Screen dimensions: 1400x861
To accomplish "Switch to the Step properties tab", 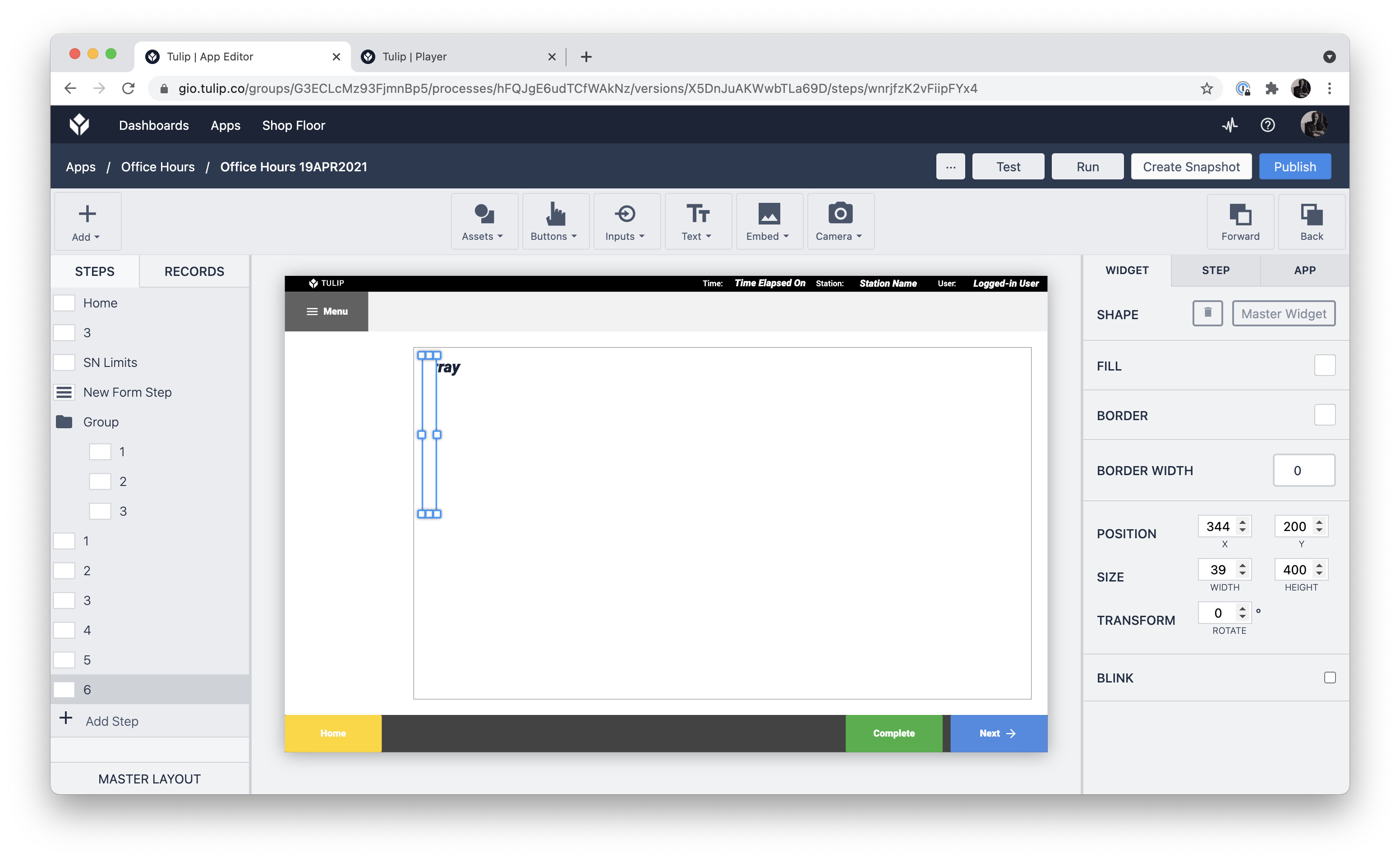I will [x=1215, y=270].
